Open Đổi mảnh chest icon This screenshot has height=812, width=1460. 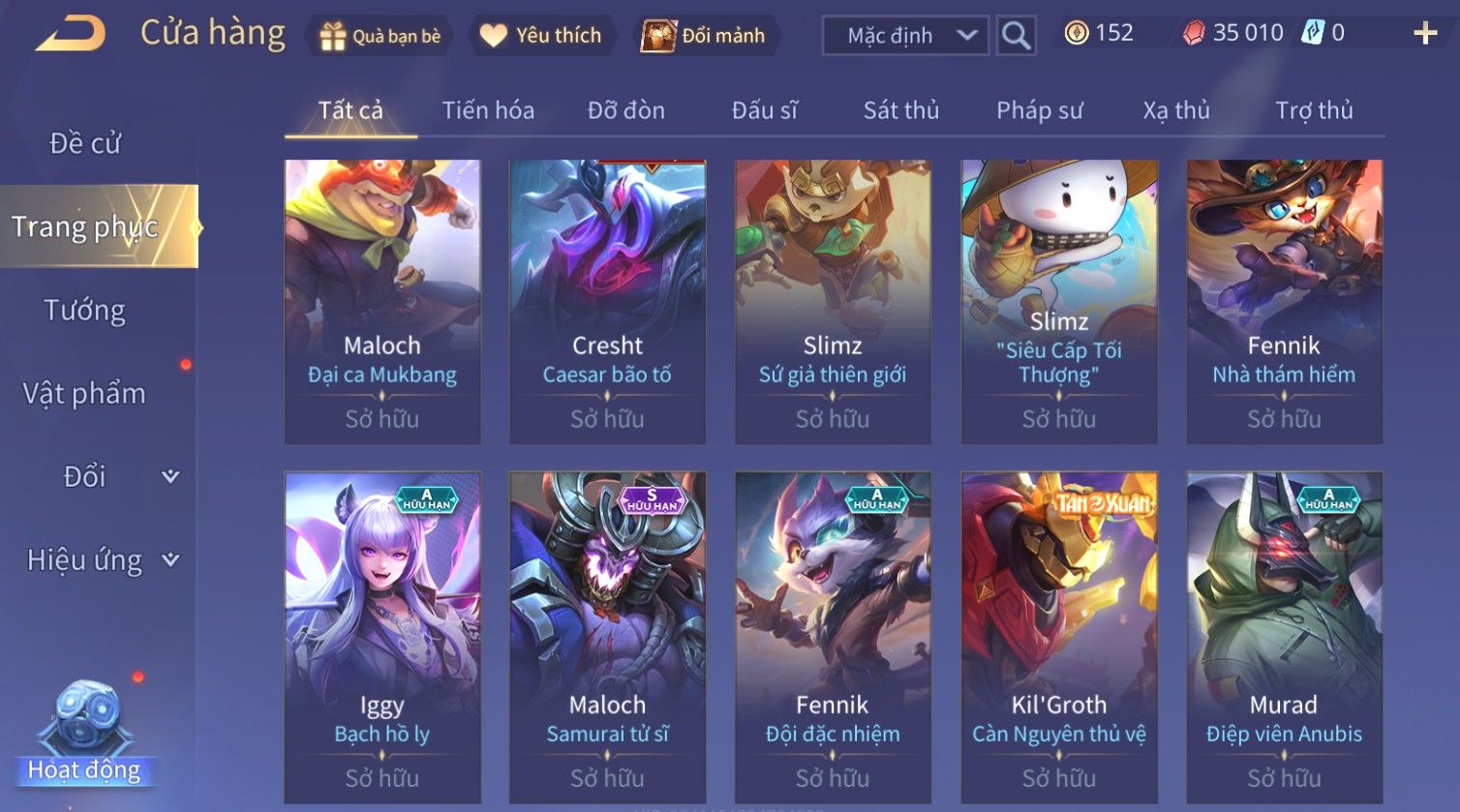(x=658, y=36)
